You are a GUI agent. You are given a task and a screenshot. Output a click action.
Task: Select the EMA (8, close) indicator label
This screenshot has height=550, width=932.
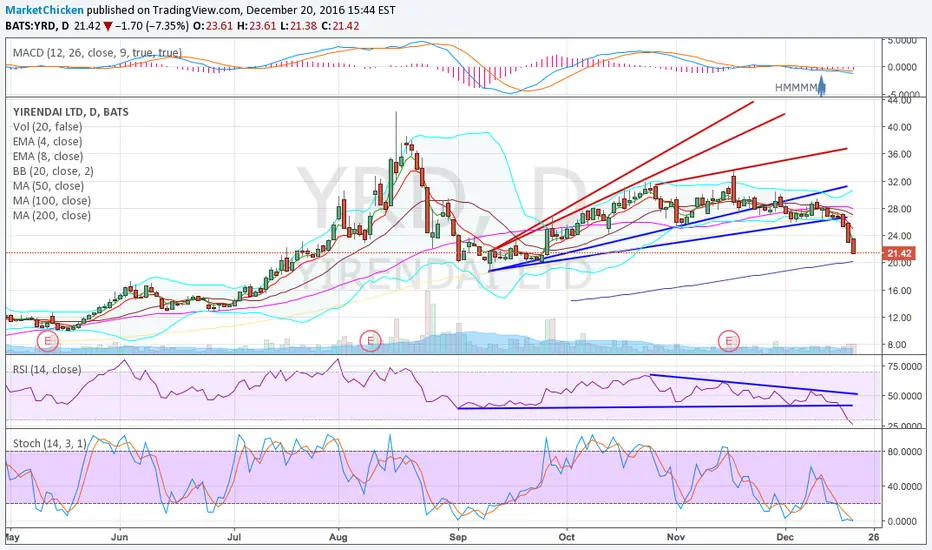tap(48, 156)
